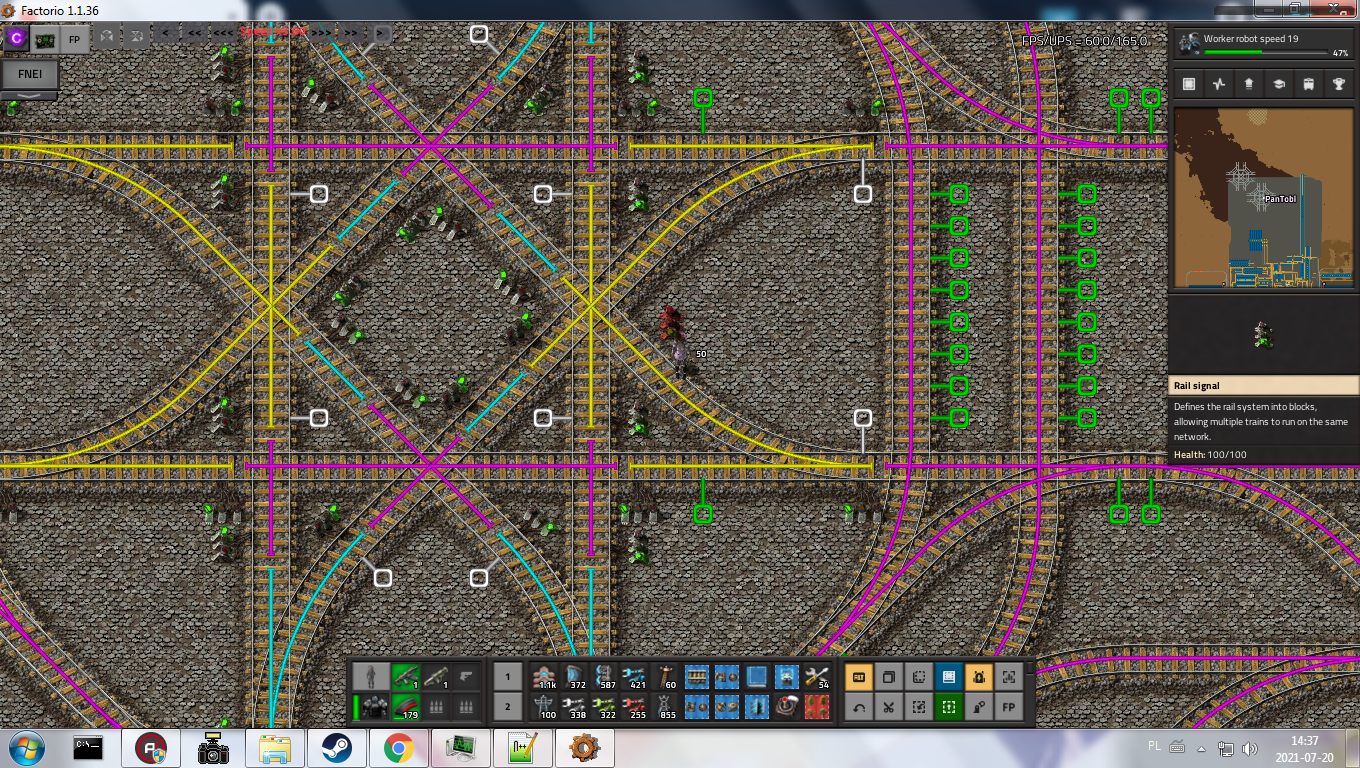The width and height of the screenshot is (1360, 768).
Task: Open the FNEI recipe browser
Action: [30, 74]
